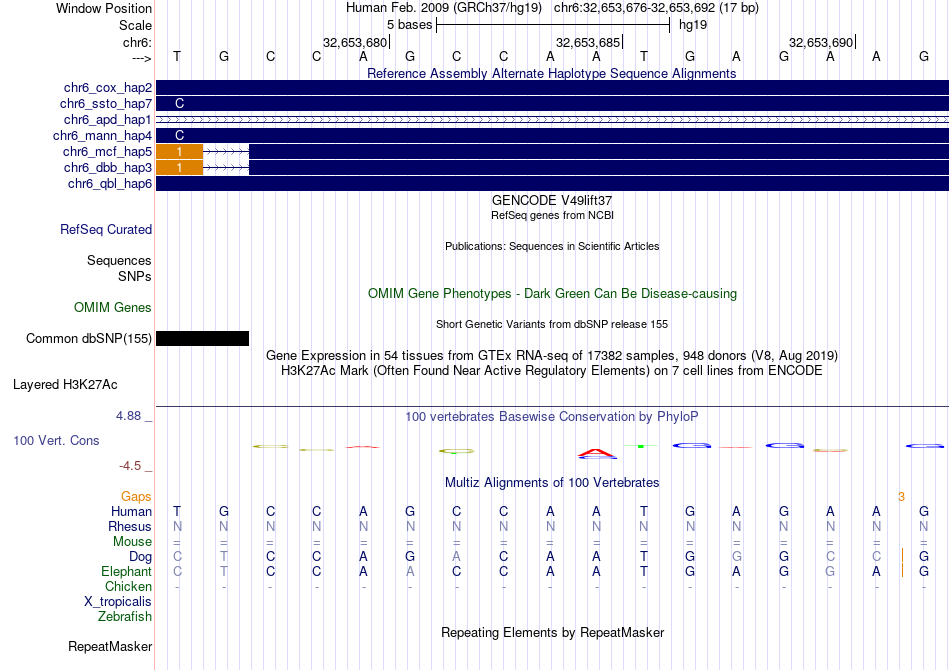Open the chr6_ssto_hap7 track label
The height and width of the screenshot is (670, 950).
[106, 104]
